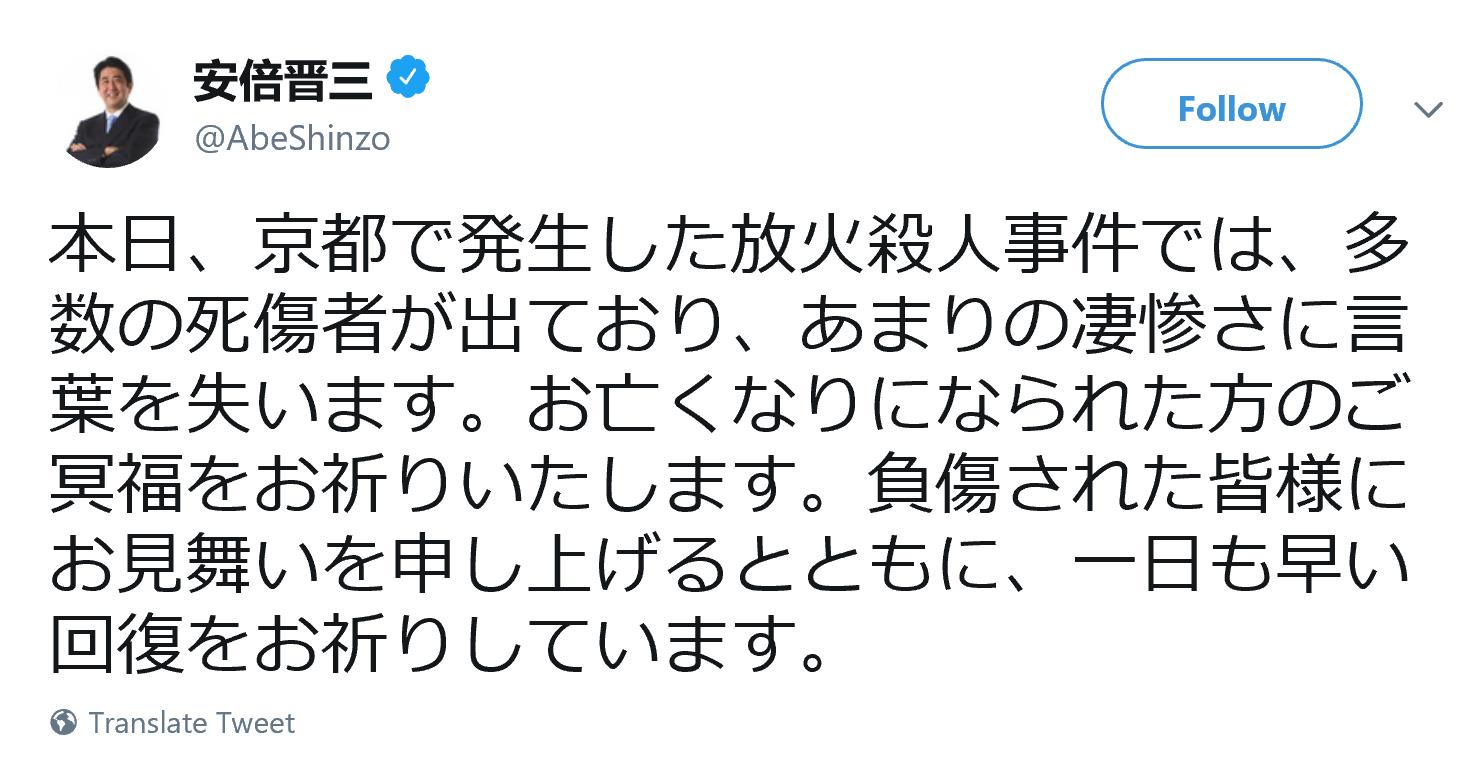Click the Translate Tweet link
This screenshot has height=763, width=1481.
click(x=191, y=722)
